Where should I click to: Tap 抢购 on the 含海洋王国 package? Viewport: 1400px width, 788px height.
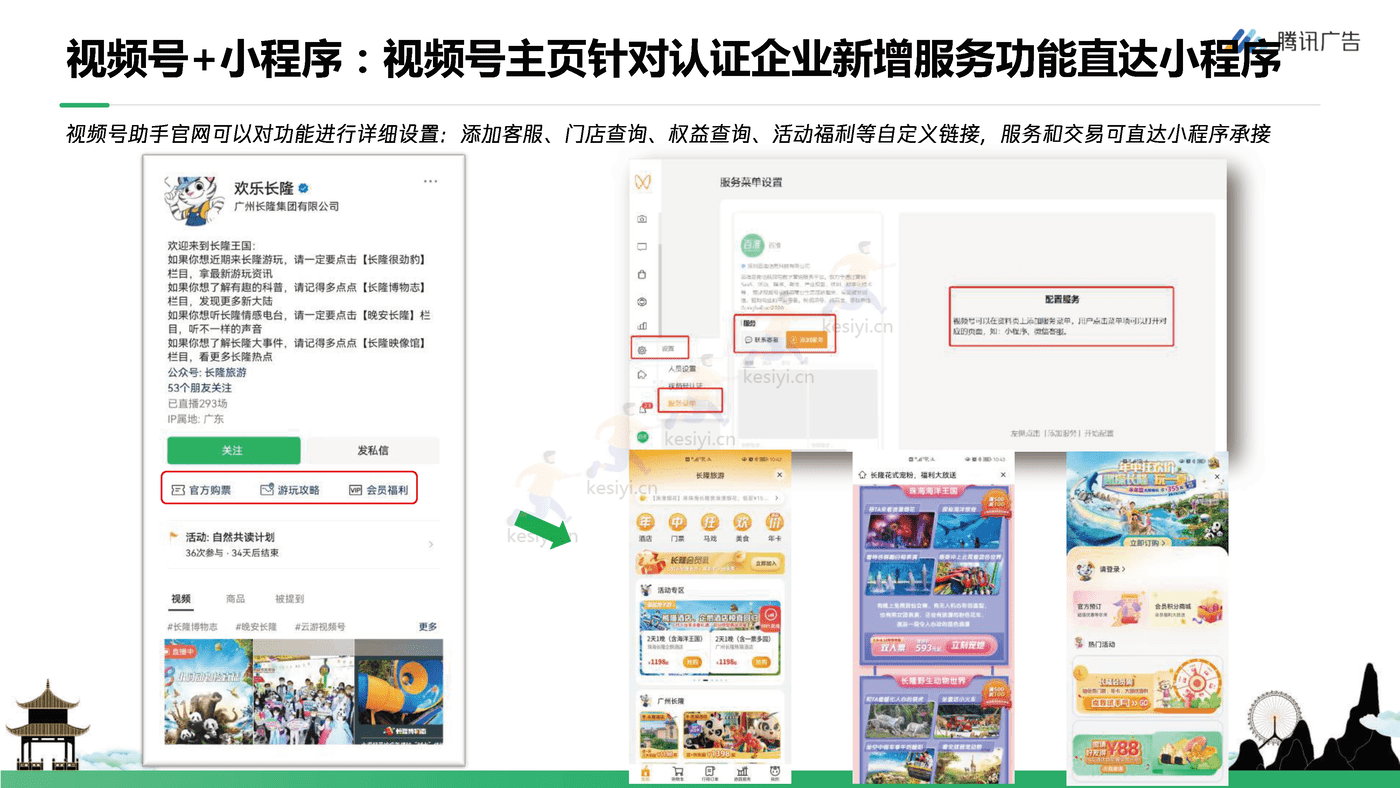692,662
